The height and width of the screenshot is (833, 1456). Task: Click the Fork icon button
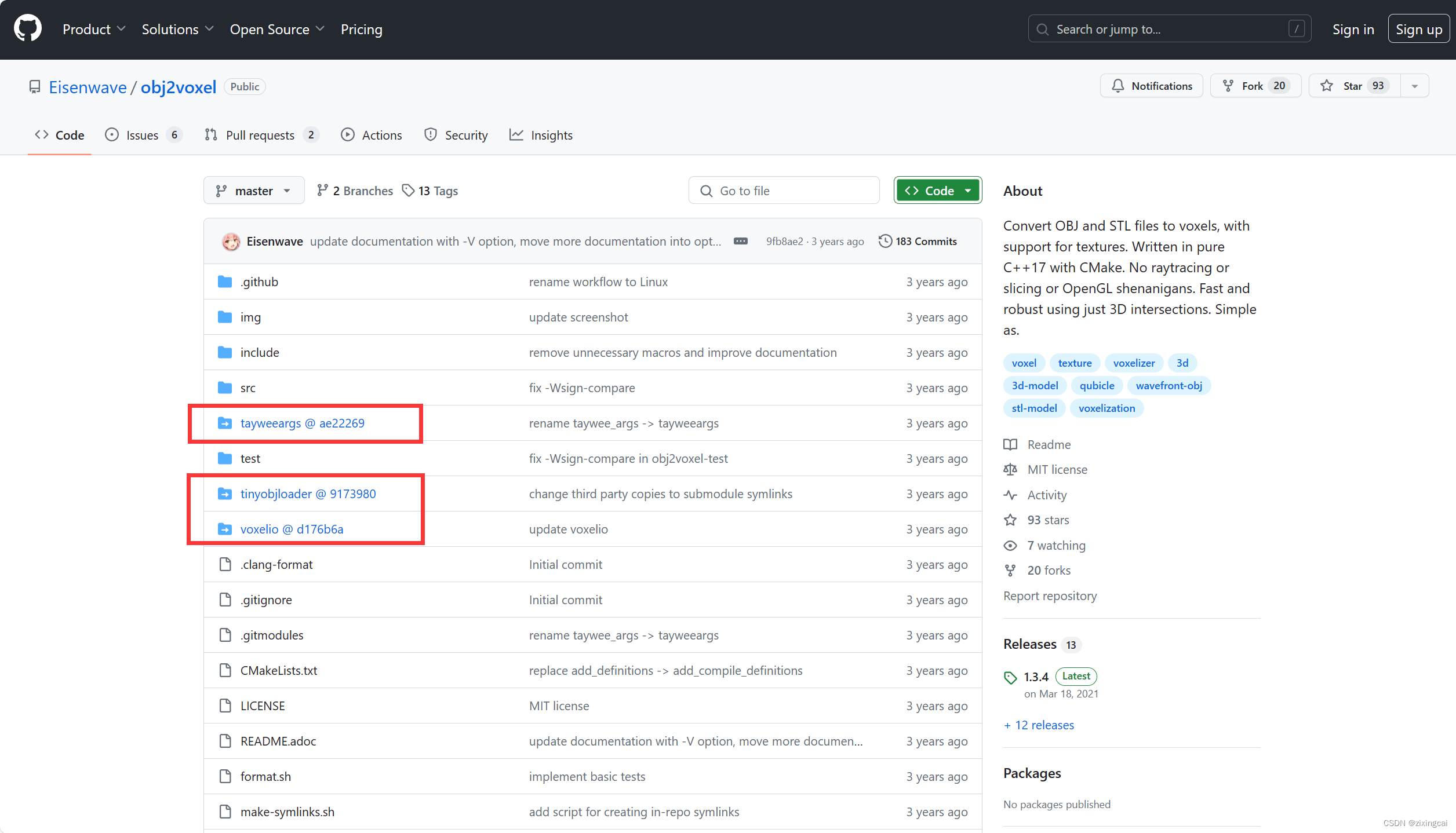tap(1228, 86)
